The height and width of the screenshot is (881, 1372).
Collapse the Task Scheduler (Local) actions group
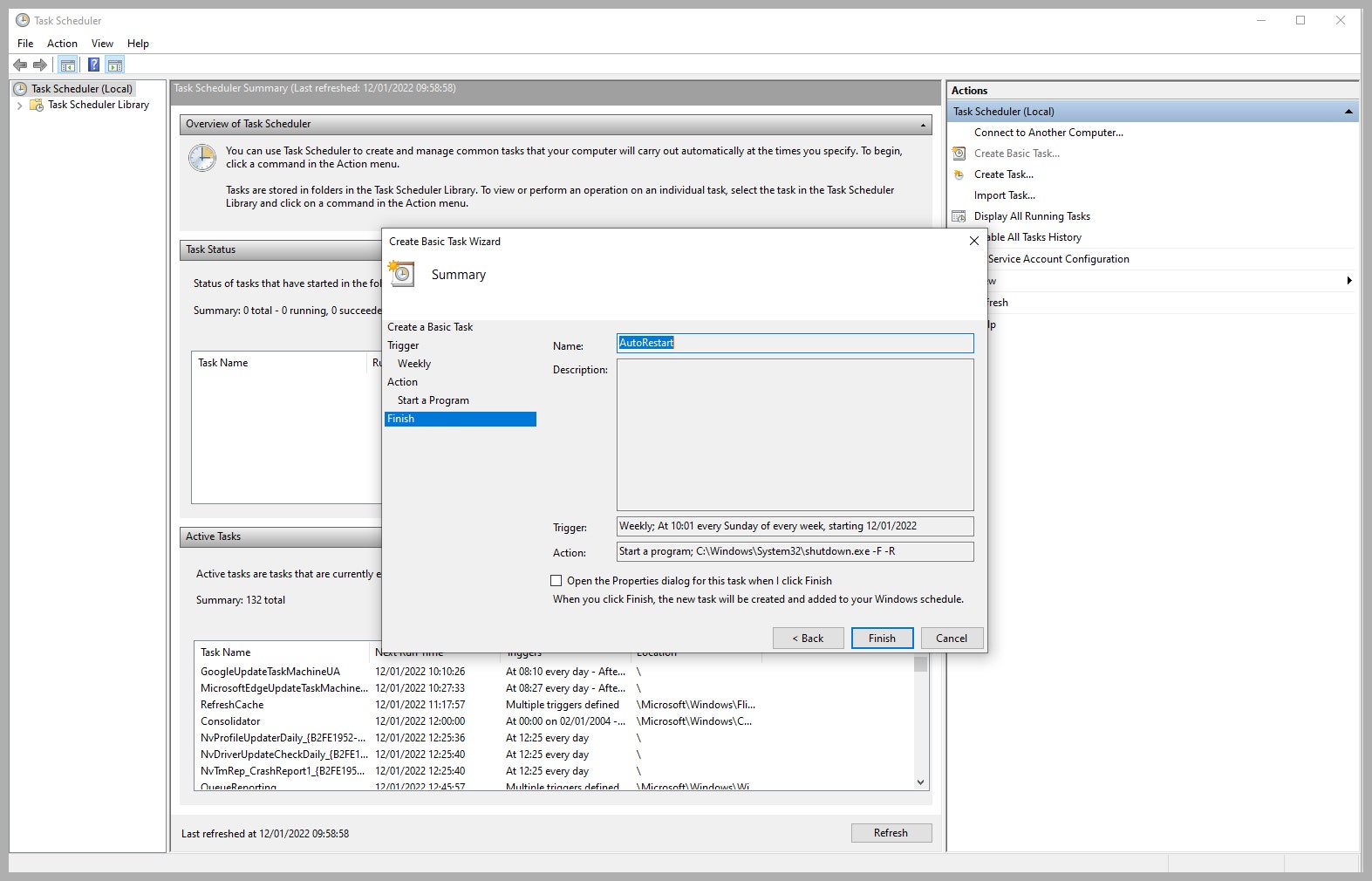click(1348, 112)
